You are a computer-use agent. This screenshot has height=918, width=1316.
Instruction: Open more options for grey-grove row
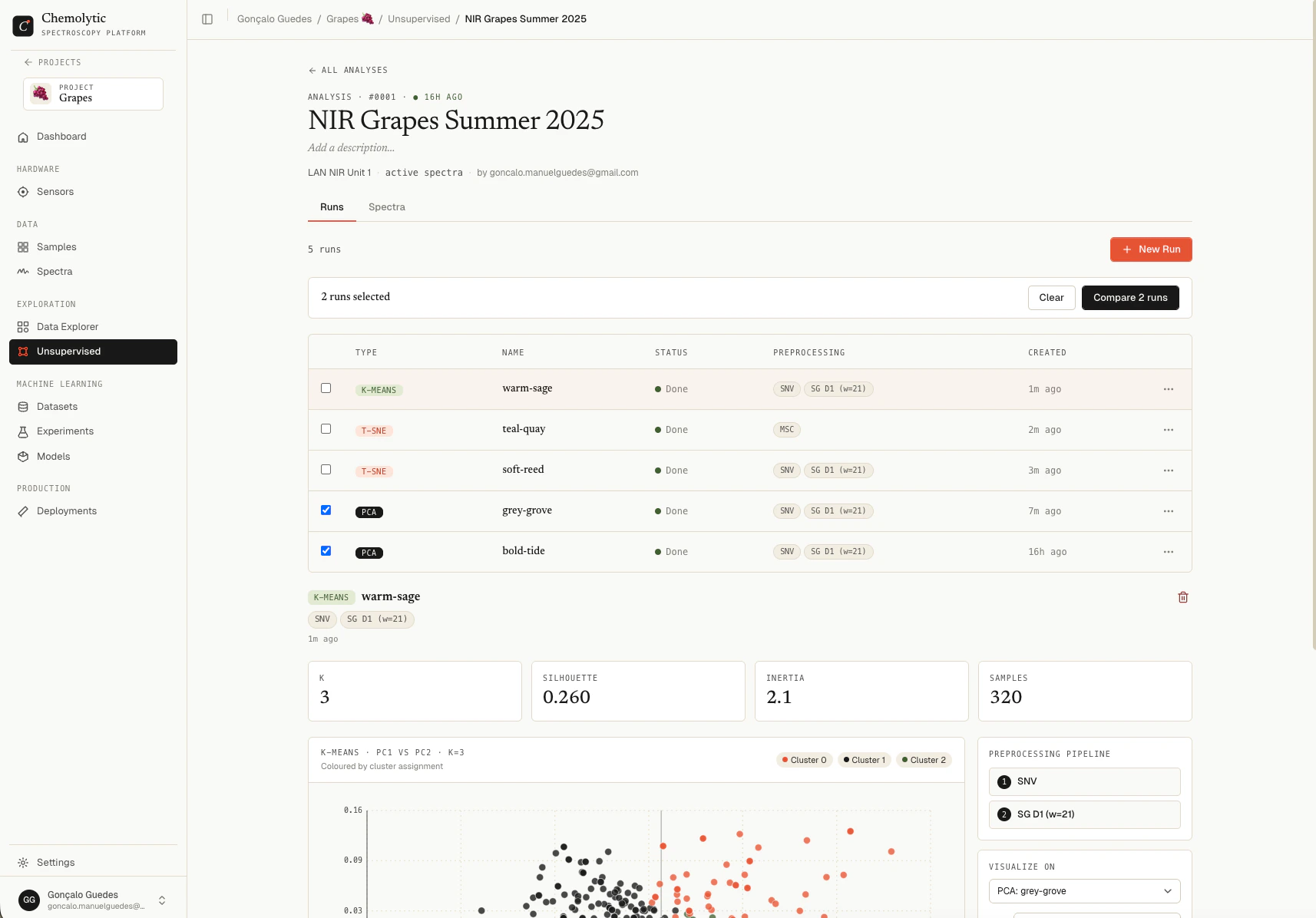(1169, 511)
